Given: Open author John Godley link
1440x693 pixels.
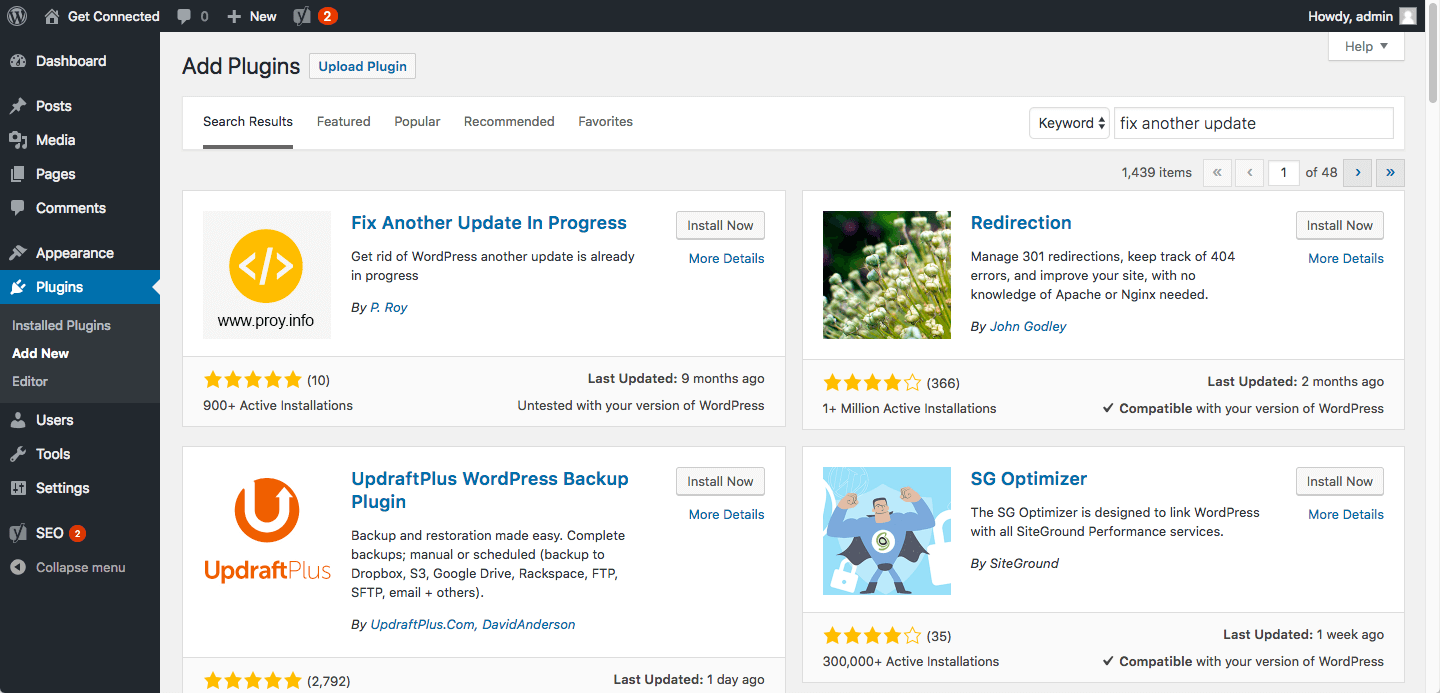Looking at the screenshot, I should point(1028,327).
